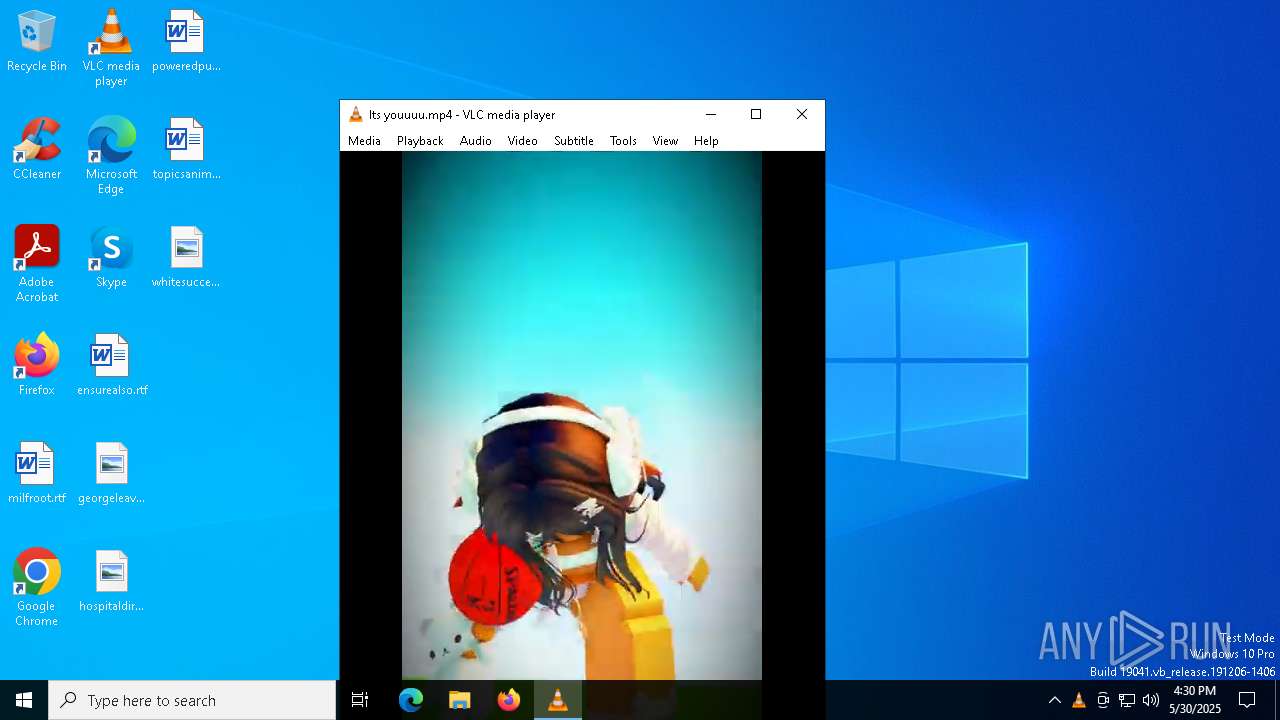
Task: Open the volume speaker tray icon
Action: 1151,700
